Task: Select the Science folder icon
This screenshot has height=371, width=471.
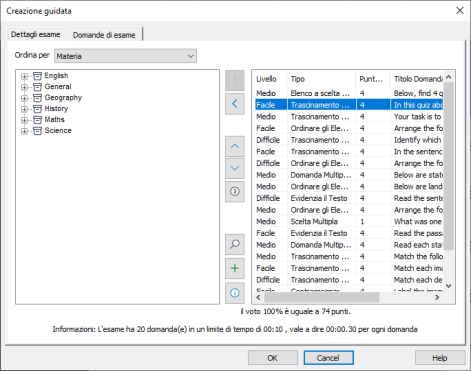Action: [37, 131]
